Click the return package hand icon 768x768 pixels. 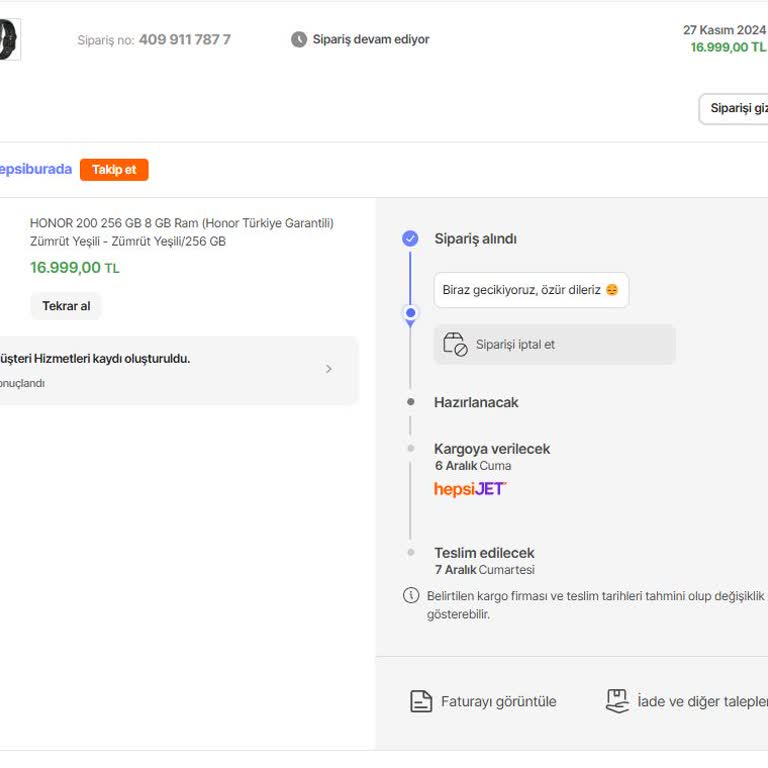coord(617,701)
